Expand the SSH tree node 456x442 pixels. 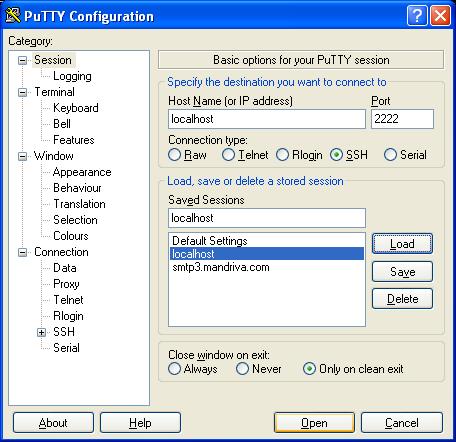pos(41,332)
